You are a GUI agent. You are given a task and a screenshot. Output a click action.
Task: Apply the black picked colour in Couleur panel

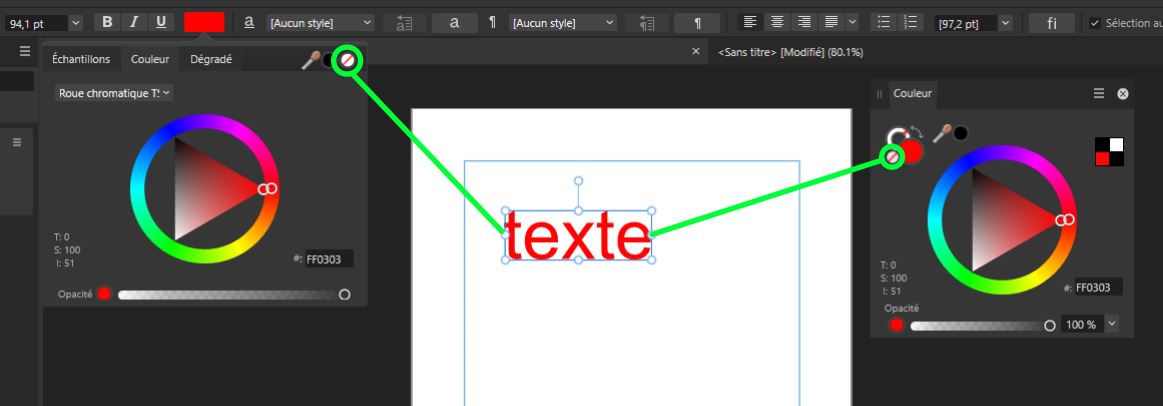pos(961,134)
